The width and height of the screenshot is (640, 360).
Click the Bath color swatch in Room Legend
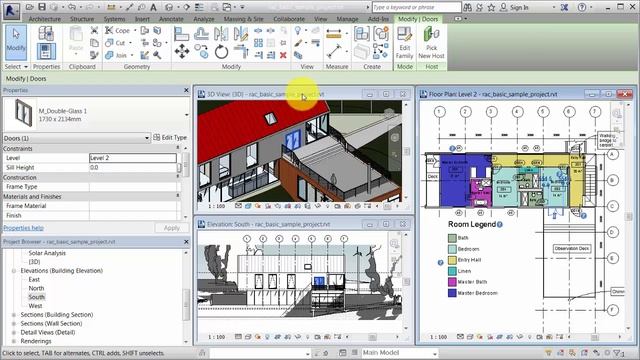click(x=452, y=238)
